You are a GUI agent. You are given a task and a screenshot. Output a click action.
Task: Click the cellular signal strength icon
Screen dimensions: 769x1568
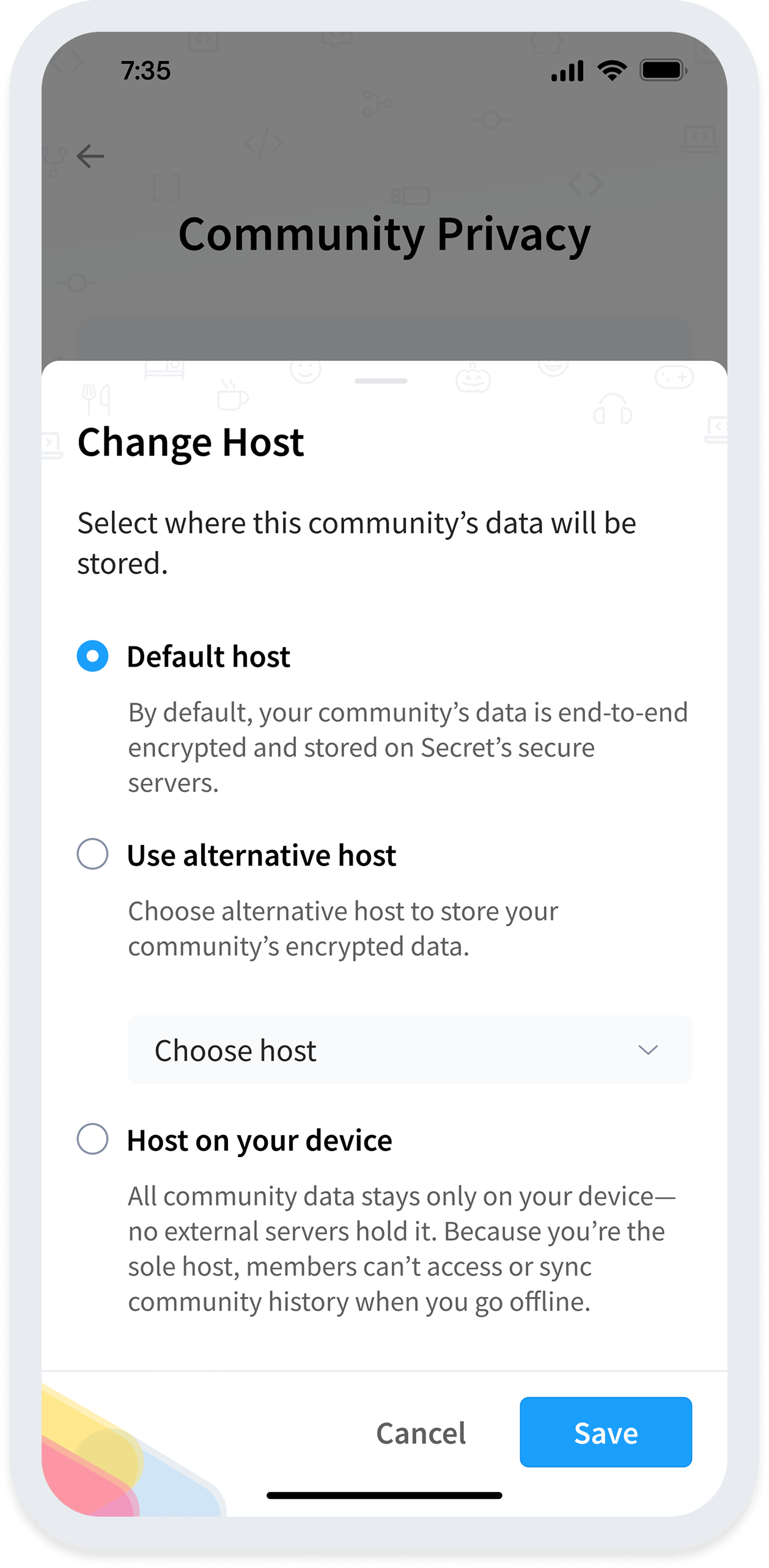click(x=567, y=71)
